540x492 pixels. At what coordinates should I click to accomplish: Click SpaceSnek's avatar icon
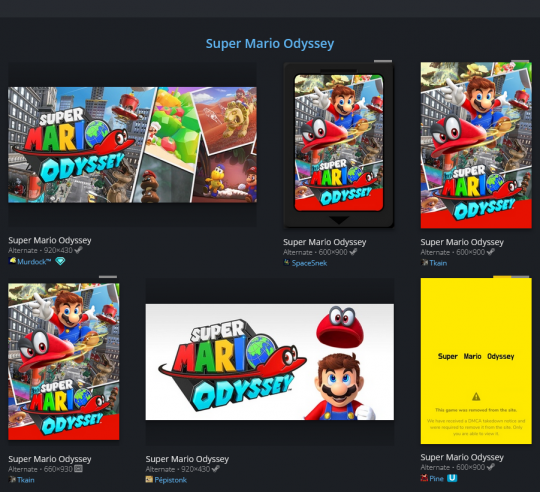tap(287, 262)
